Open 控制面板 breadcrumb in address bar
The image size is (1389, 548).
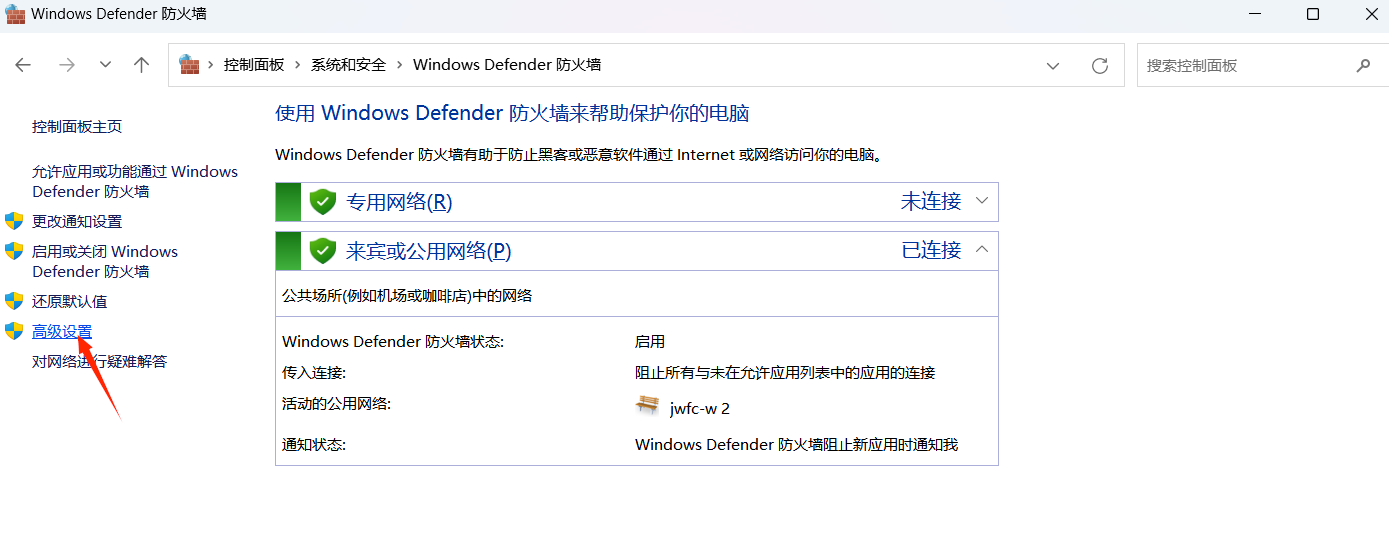pos(254,65)
